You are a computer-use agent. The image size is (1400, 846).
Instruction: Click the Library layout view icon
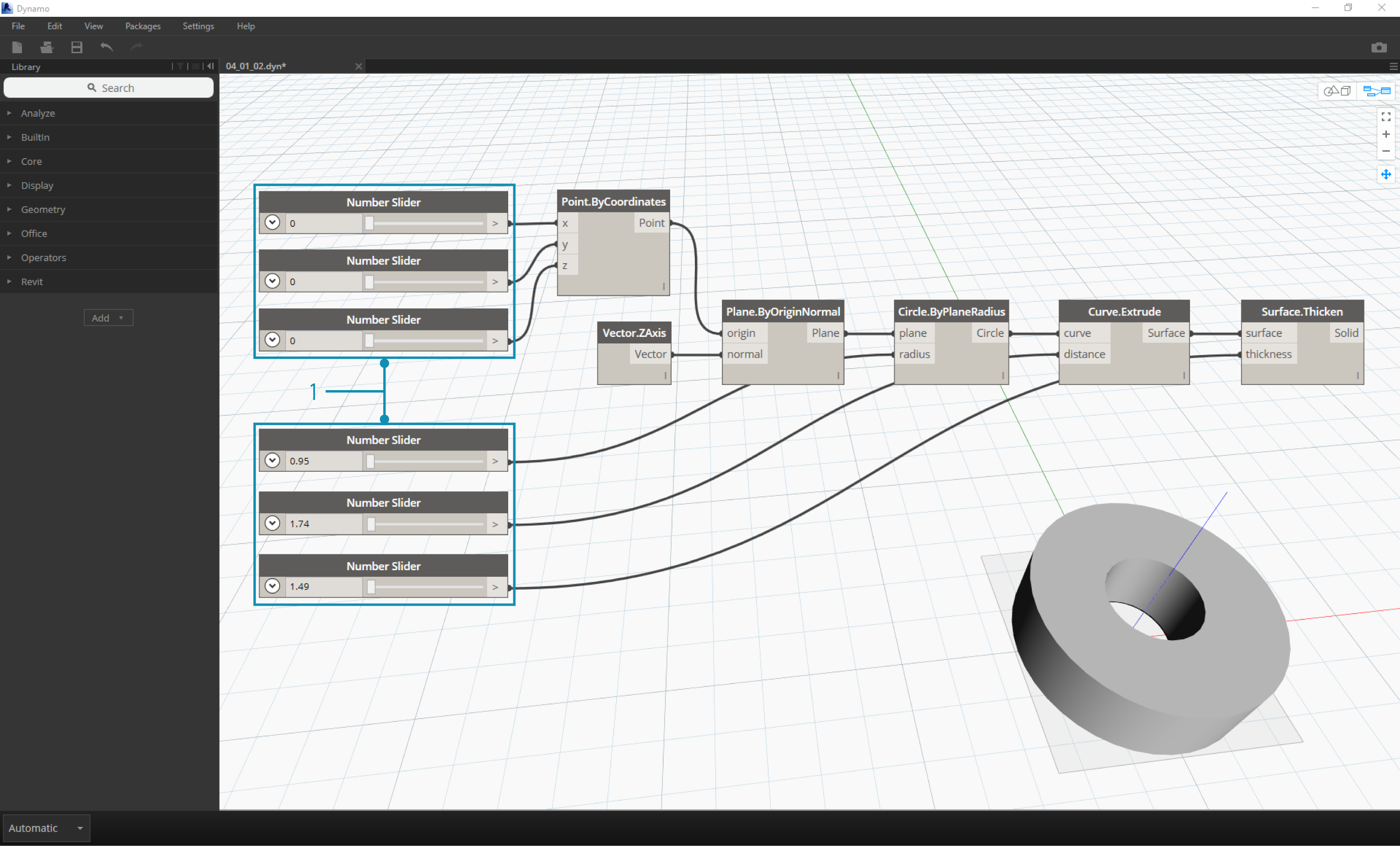pos(196,66)
